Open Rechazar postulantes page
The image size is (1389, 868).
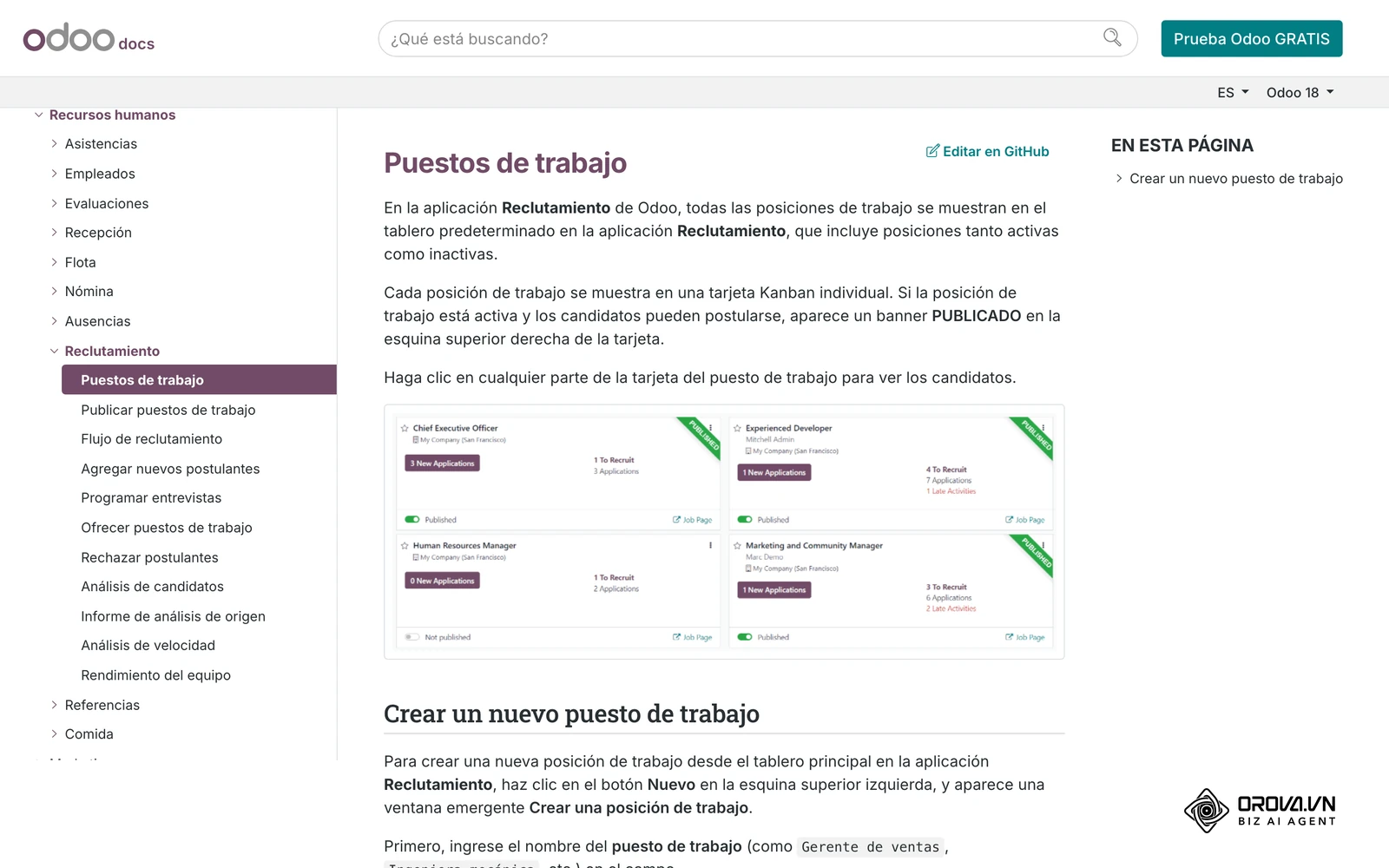click(x=149, y=557)
